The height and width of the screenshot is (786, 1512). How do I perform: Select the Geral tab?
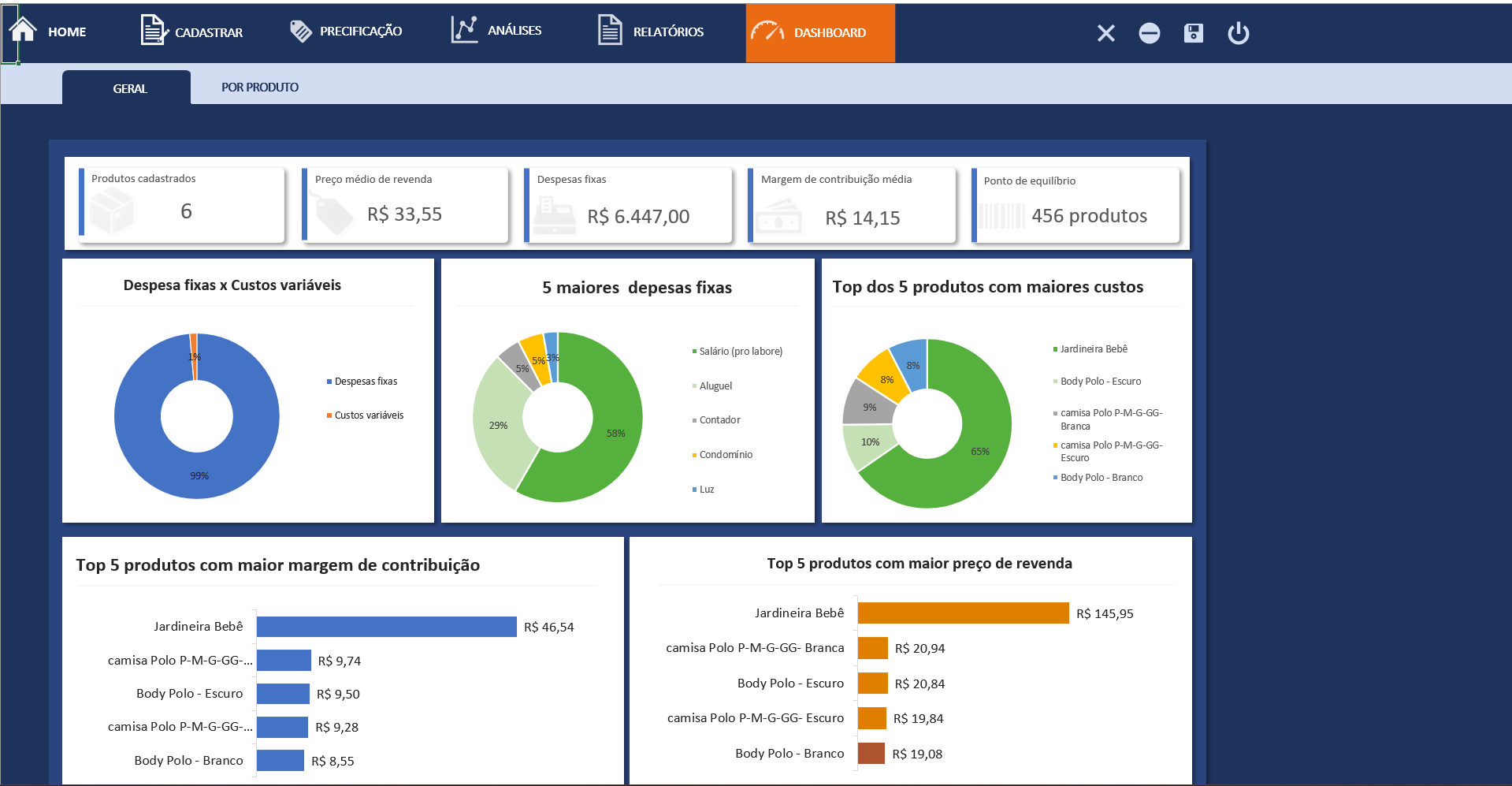[x=129, y=88]
